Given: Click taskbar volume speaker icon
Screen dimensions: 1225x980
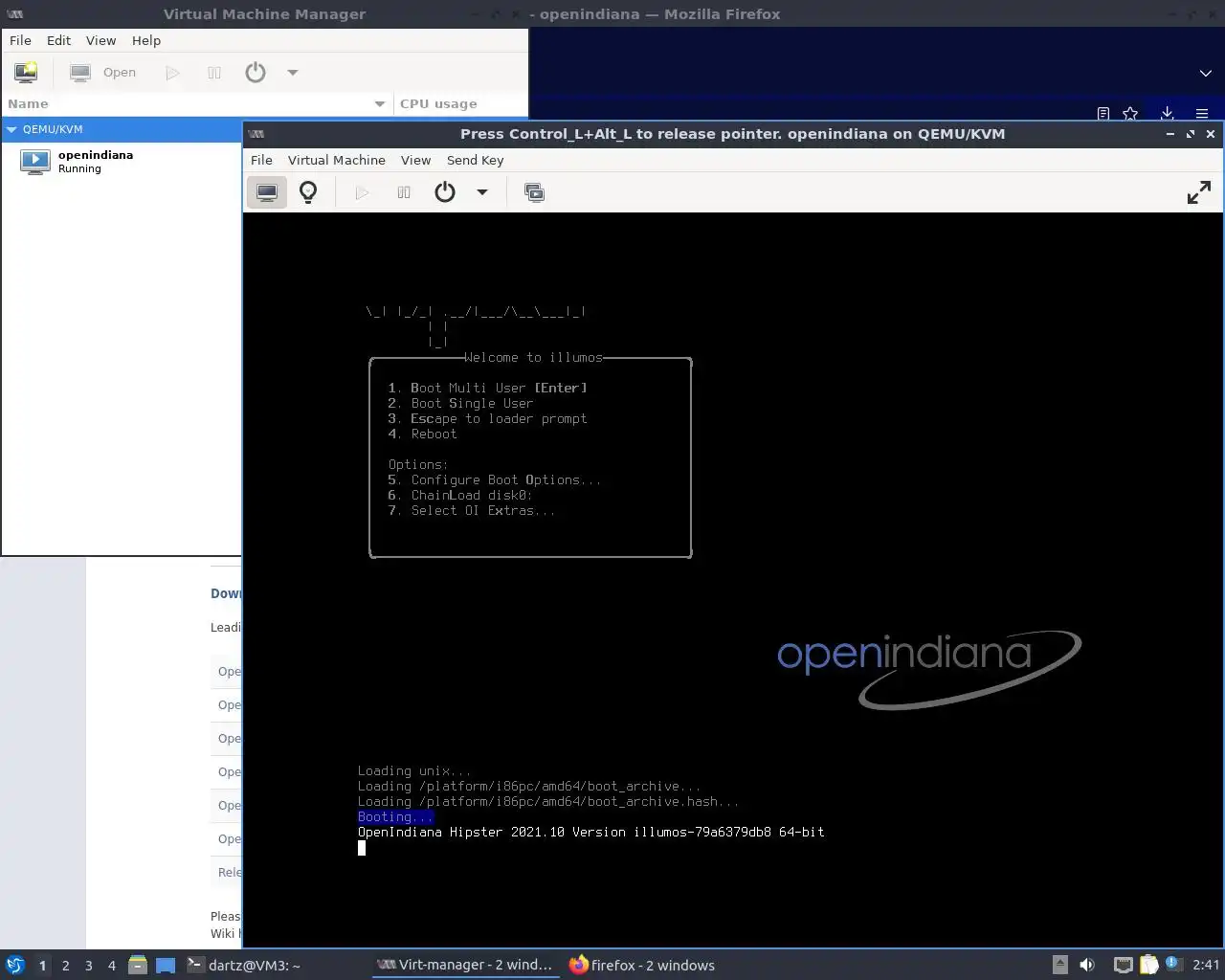Looking at the screenshot, I should click(x=1087, y=965).
